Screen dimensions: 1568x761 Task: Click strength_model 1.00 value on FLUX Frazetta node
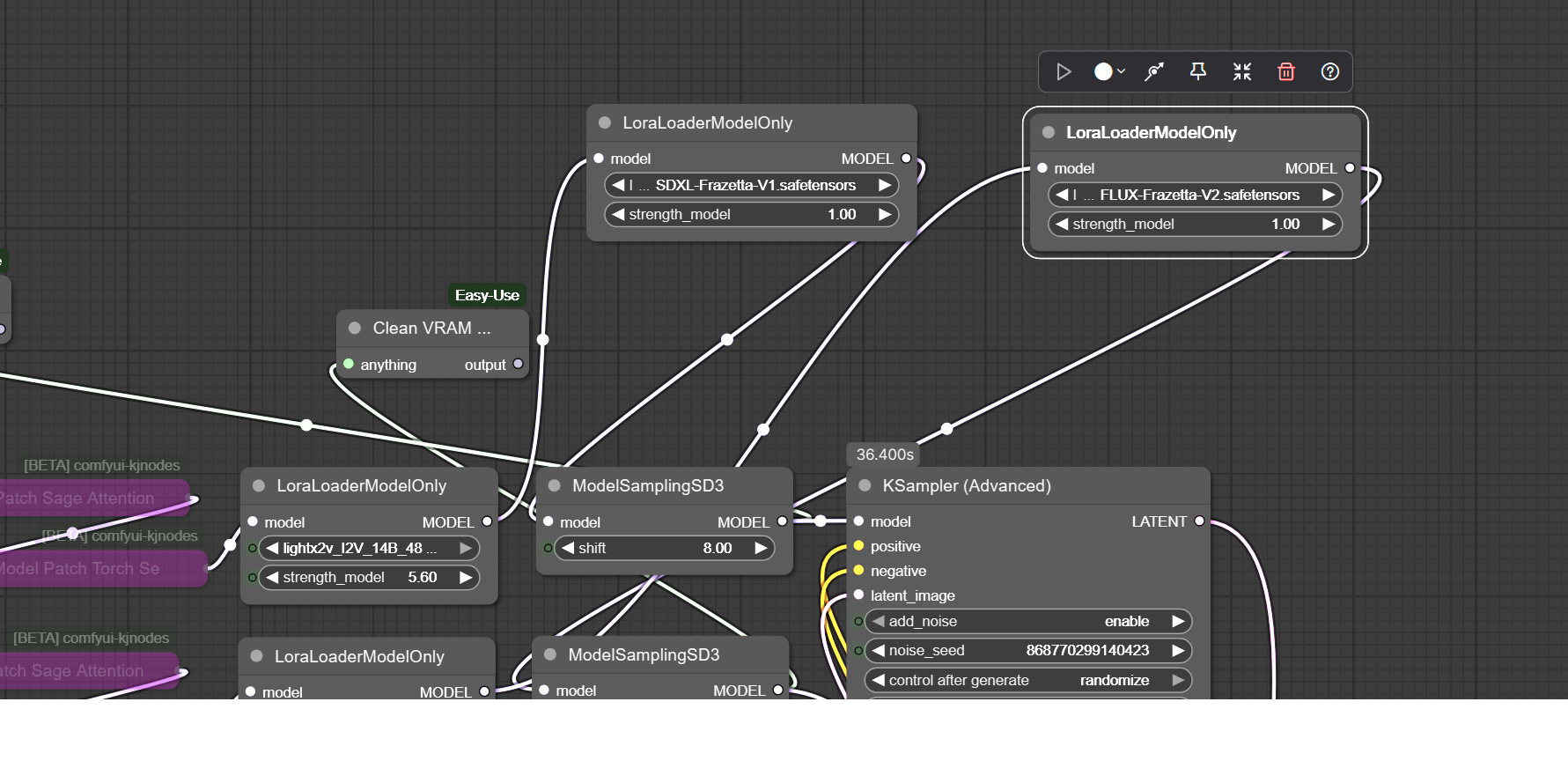tap(1285, 224)
